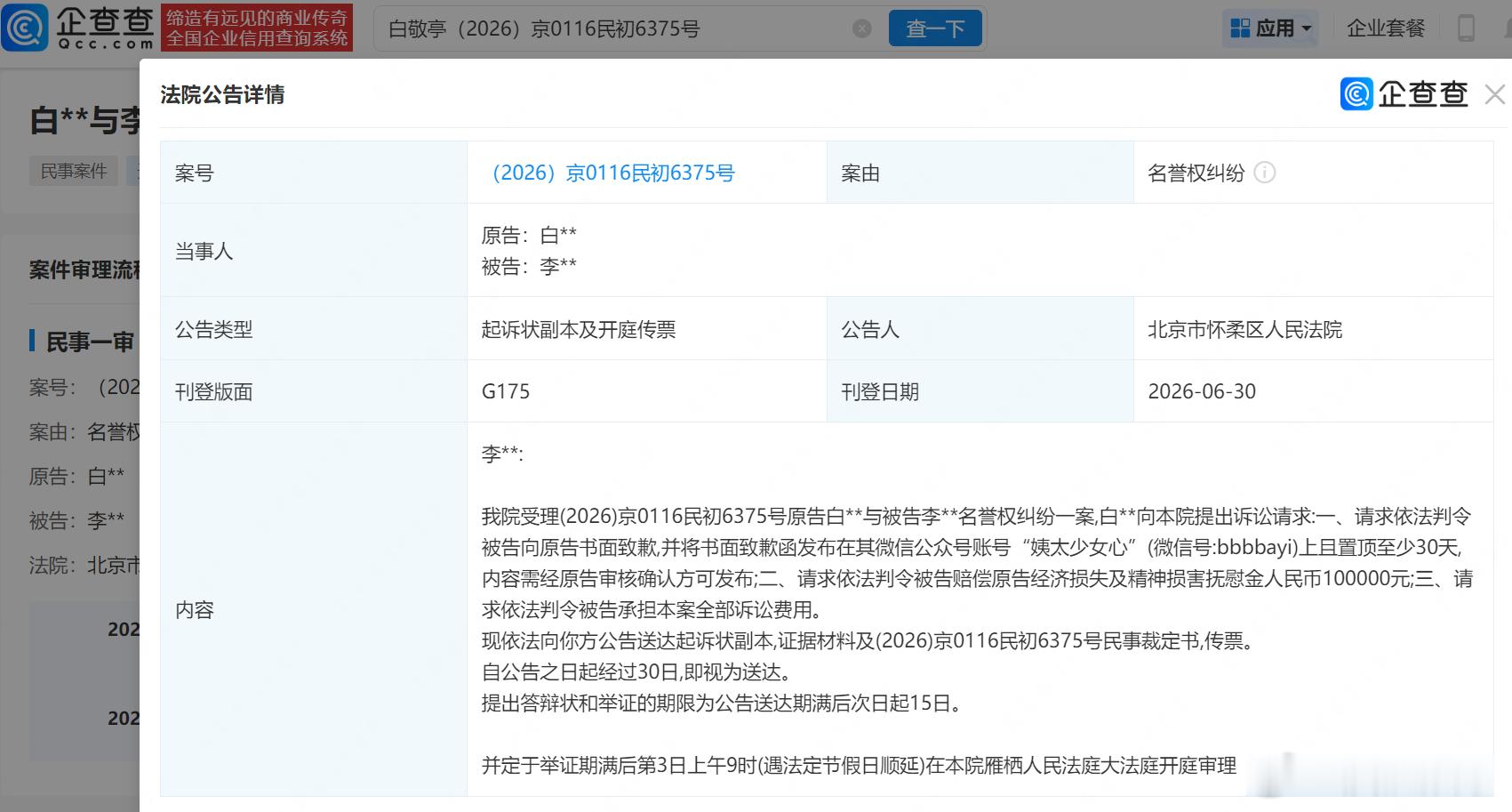Viewport: 1512px width, 812px height.
Task: Click the 案件审理流程 heading behind dialog
Action: (84, 270)
